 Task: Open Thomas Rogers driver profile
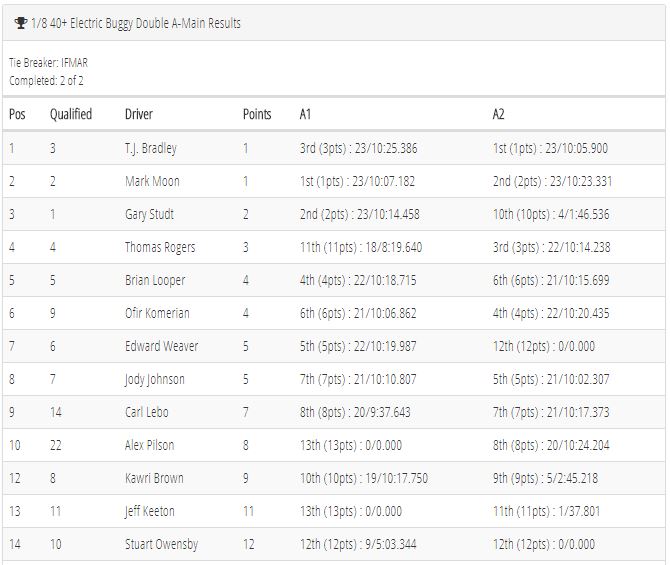[x=160, y=247]
